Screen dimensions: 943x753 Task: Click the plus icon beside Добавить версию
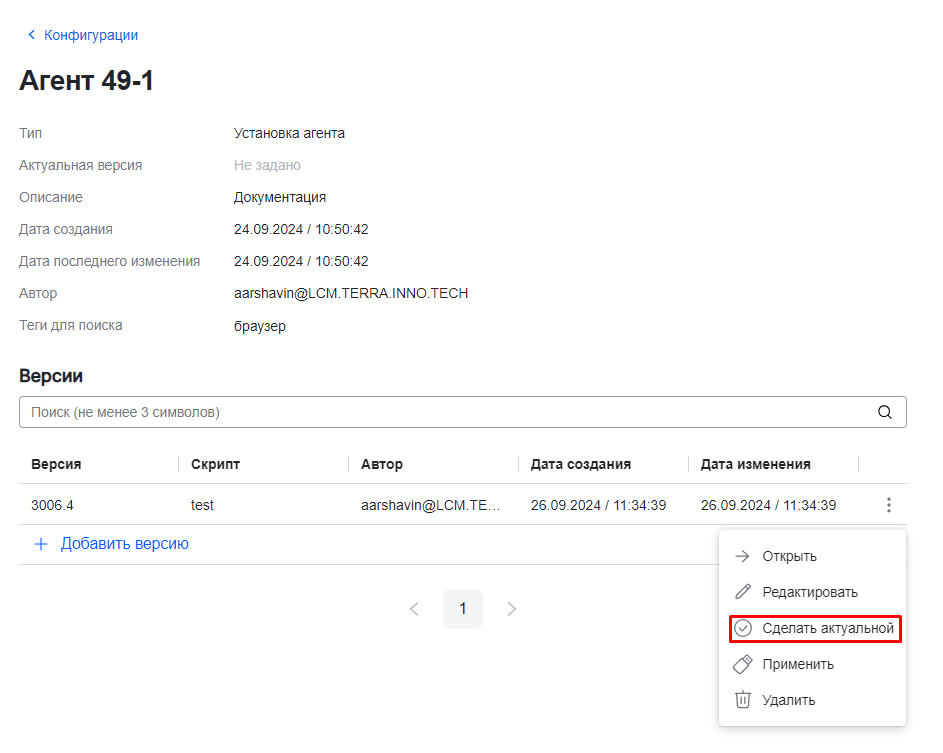pyautogui.click(x=41, y=544)
